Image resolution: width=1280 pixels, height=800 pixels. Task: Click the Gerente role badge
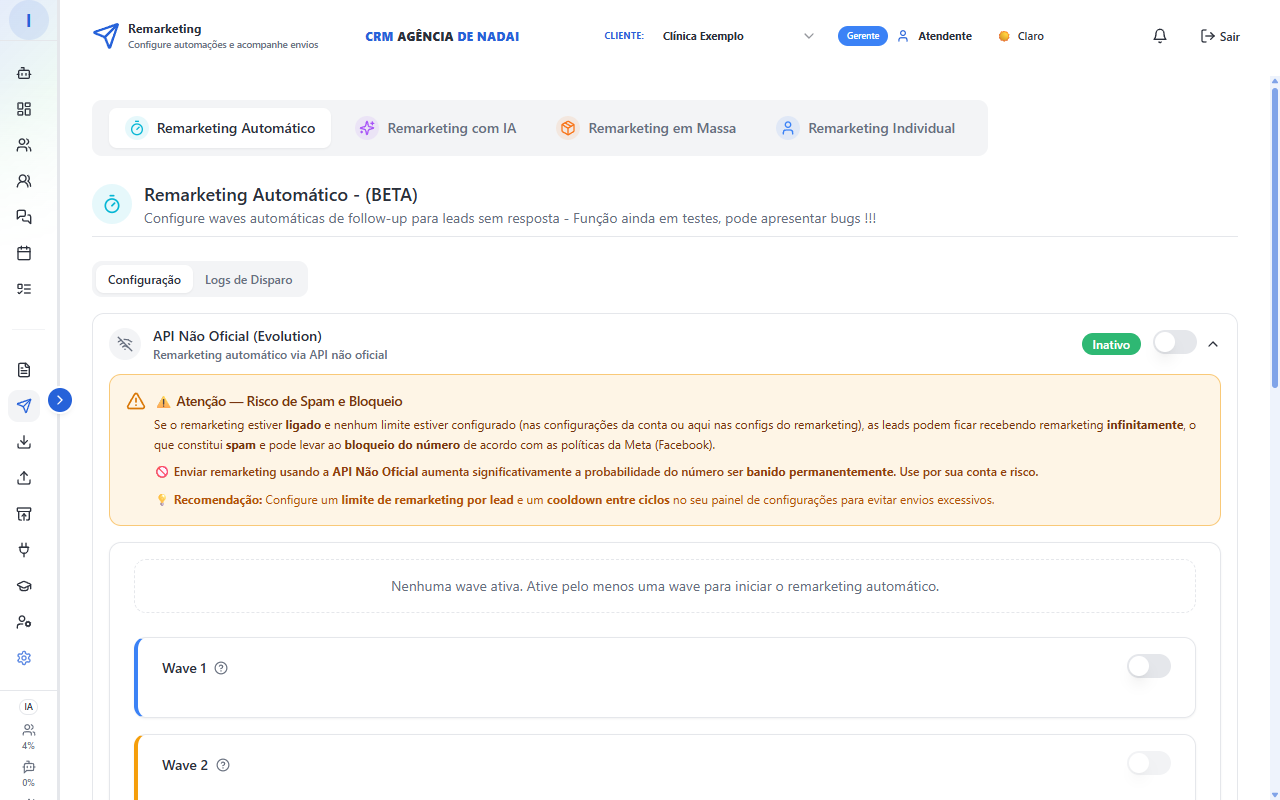pos(863,36)
